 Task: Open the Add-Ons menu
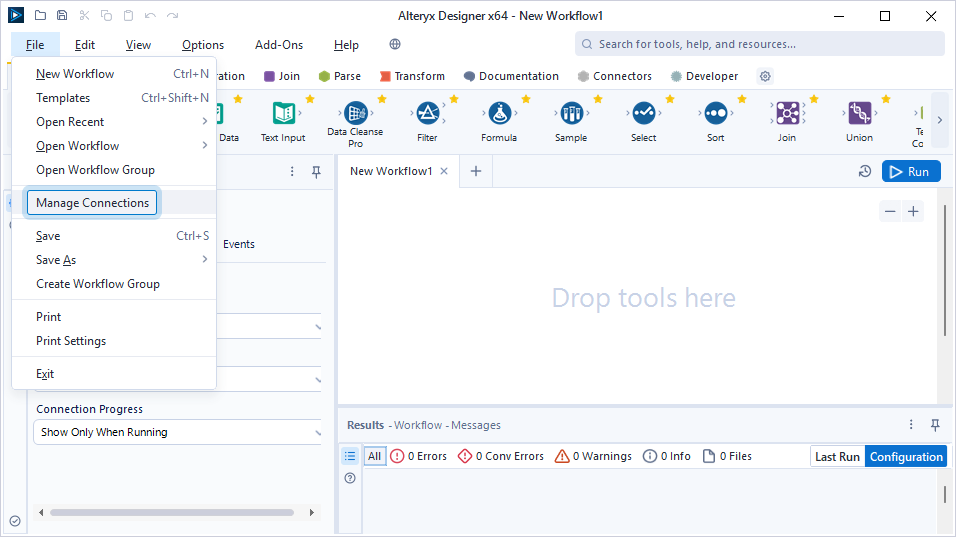pyautogui.click(x=279, y=45)
